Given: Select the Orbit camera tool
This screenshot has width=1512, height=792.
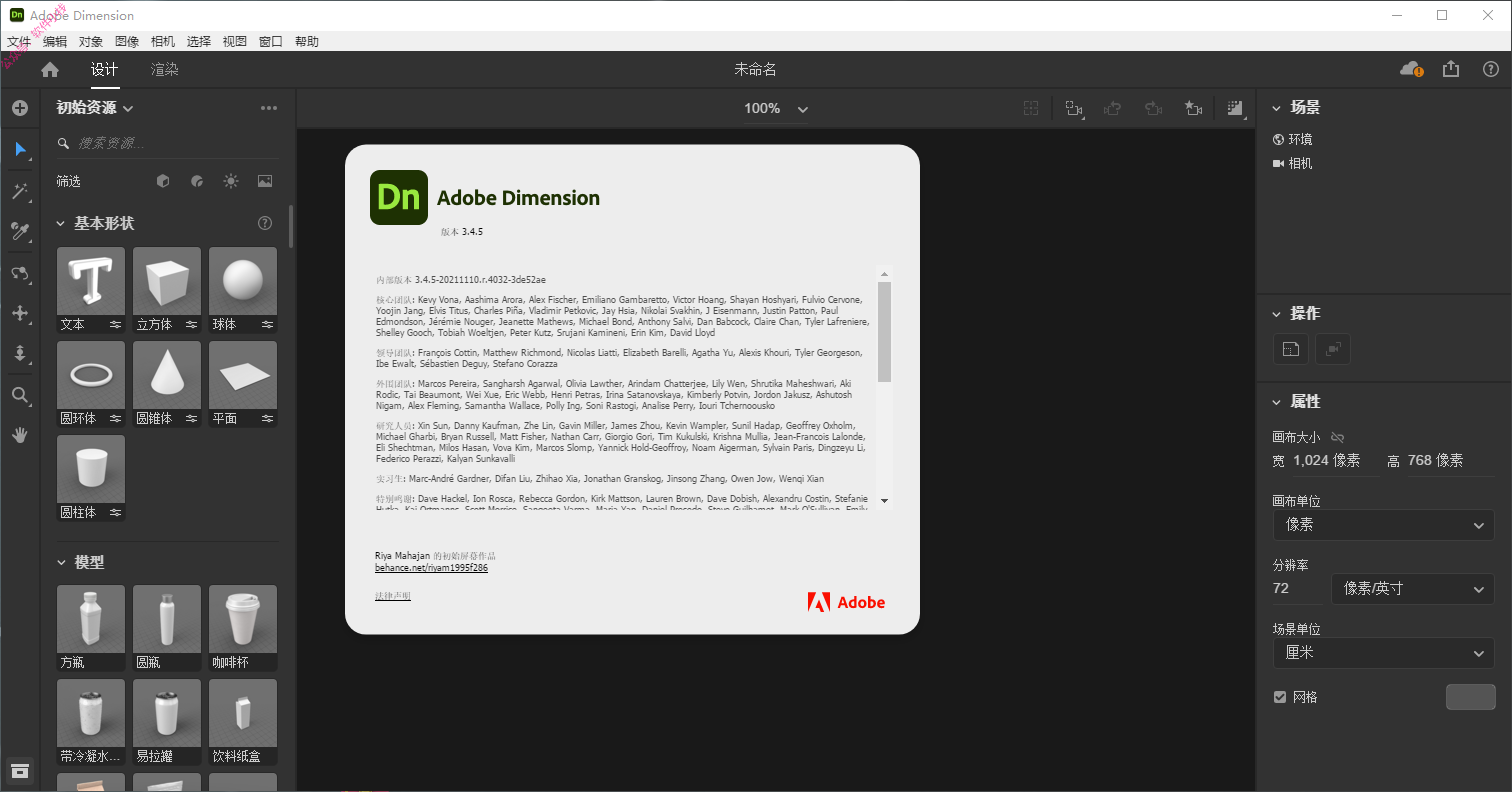Looking at the screenshot, I should point(20,273).
